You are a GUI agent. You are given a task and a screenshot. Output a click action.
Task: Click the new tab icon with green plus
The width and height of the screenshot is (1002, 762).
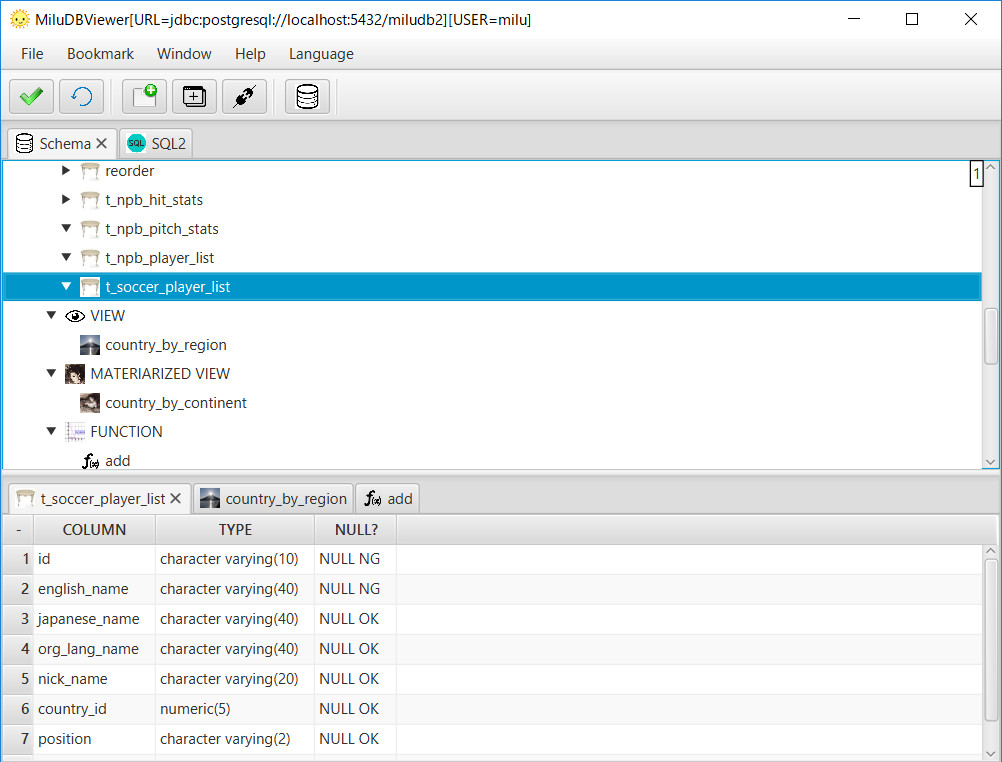click(144, 97)
